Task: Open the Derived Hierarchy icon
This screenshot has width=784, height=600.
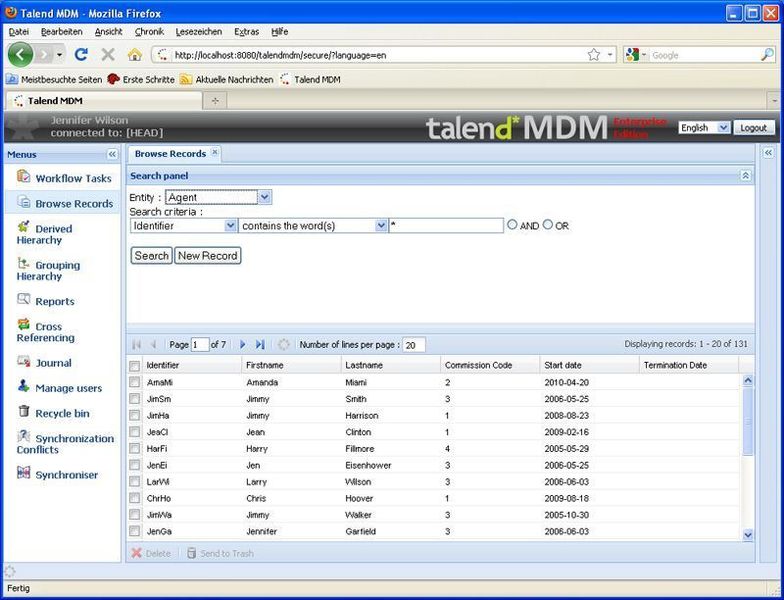Action: tap(24, 226)
